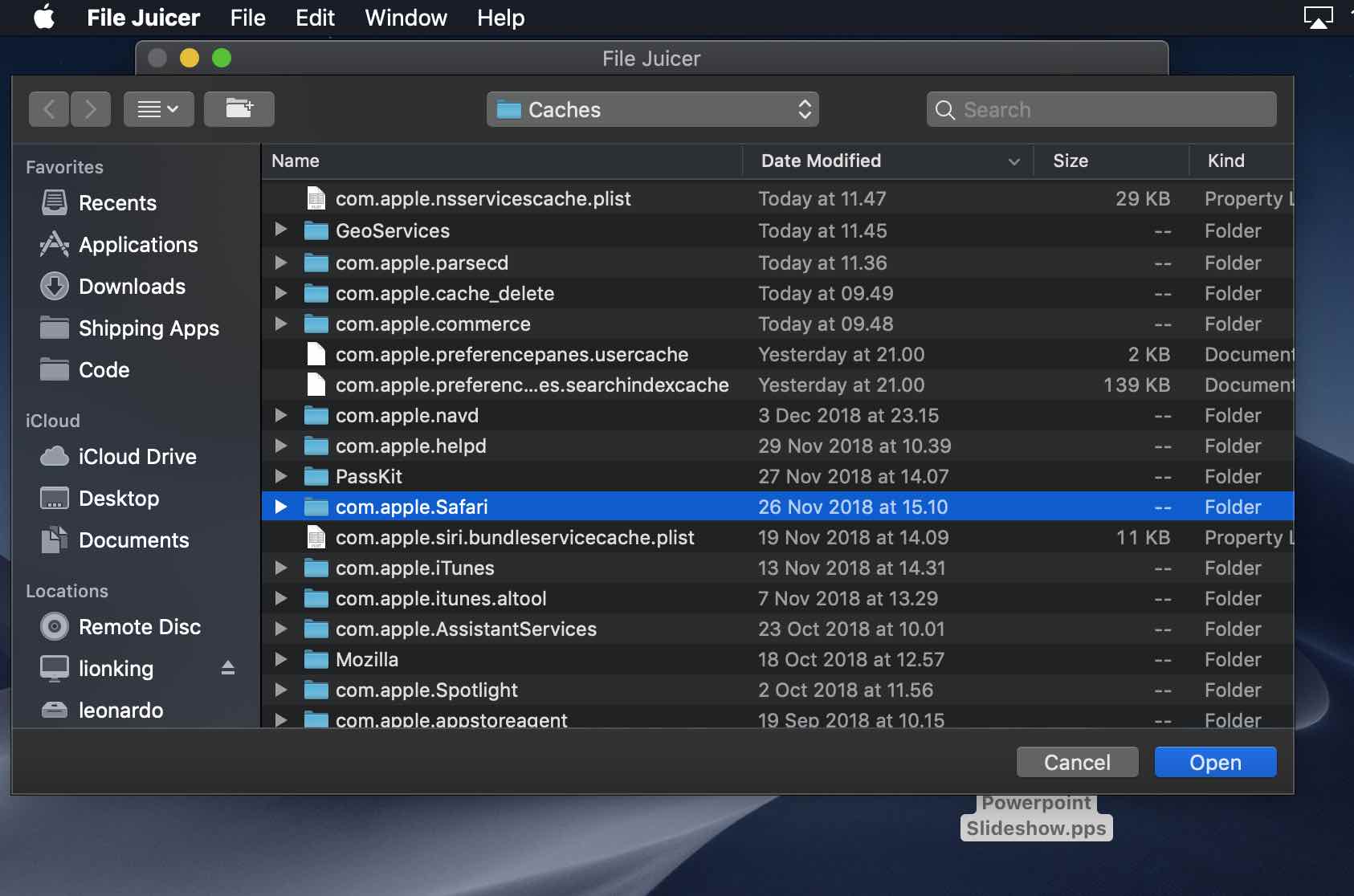Expand the com.apple.Safari folder

[x=280, y=507]
